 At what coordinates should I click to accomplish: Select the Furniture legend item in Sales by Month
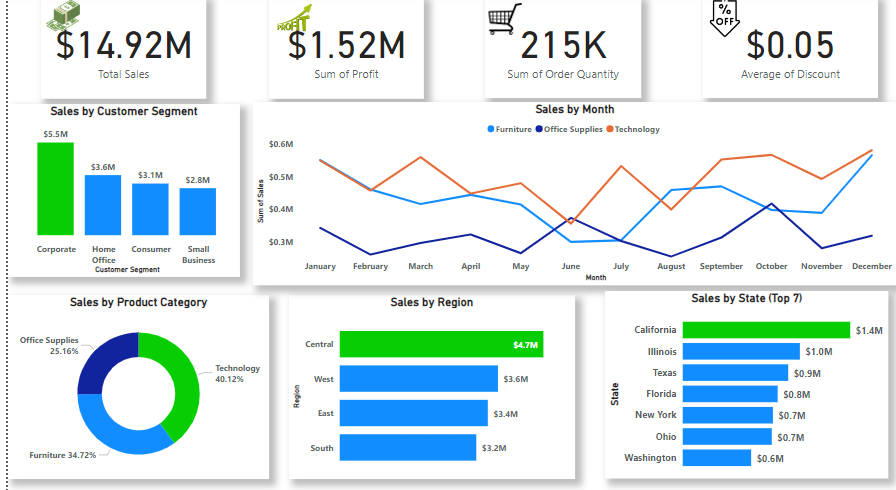(x=509, y=129)
